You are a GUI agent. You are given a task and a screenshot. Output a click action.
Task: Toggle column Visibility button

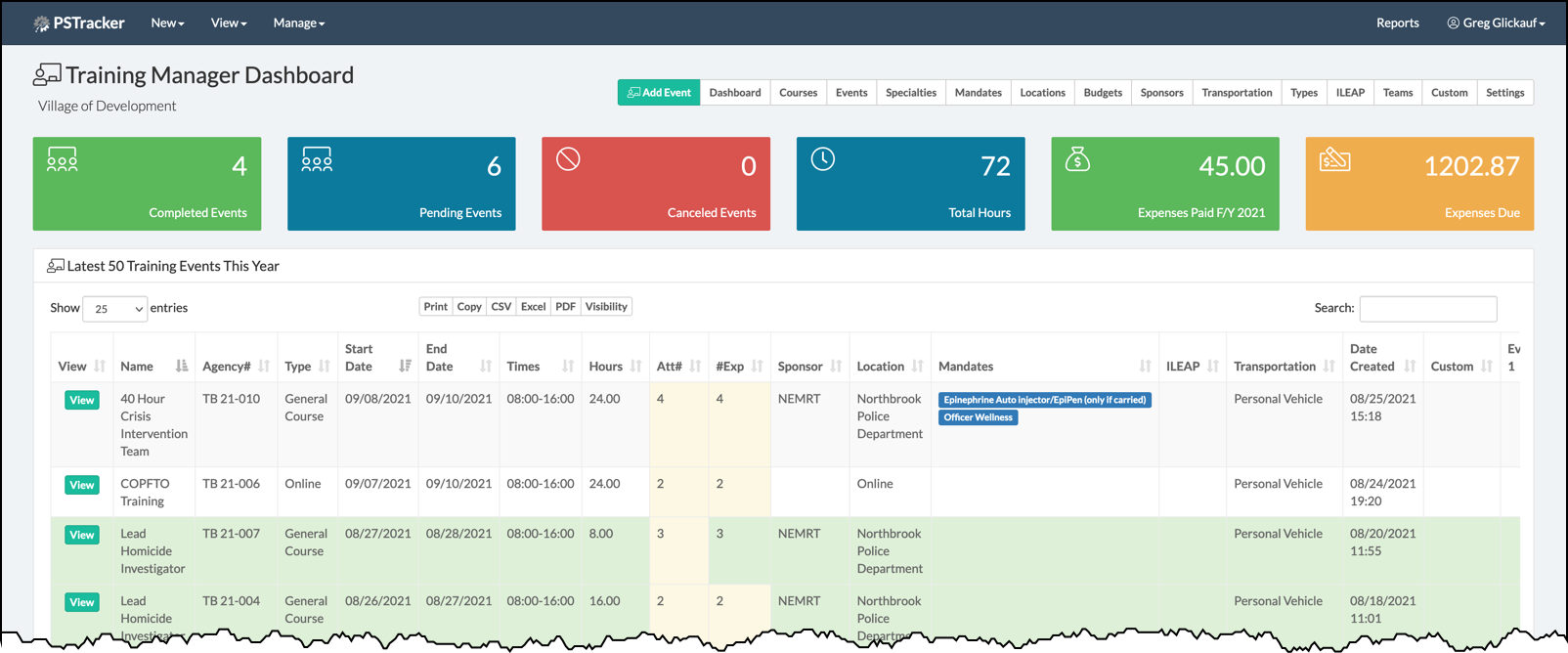(606, 307)
